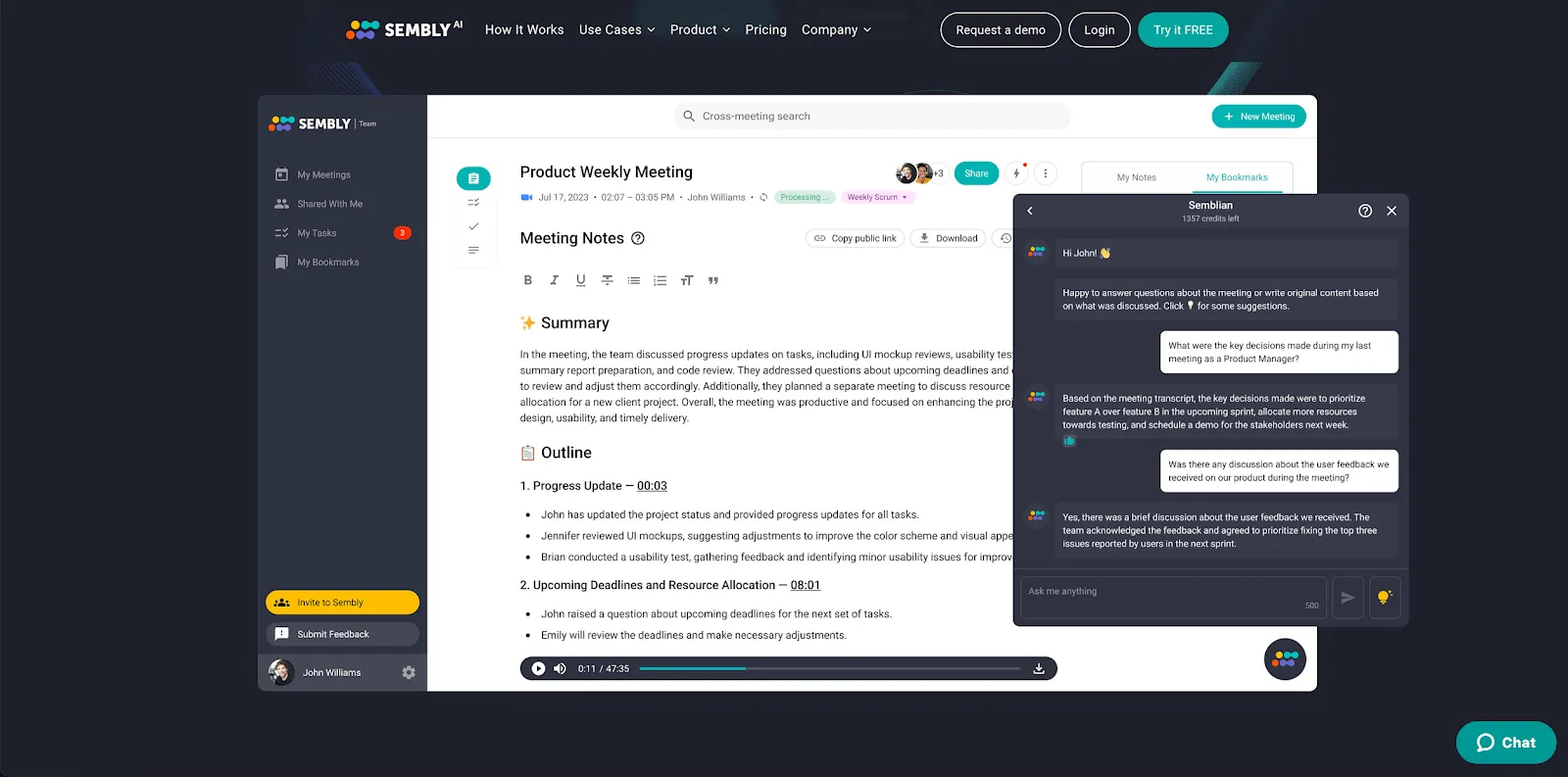Viewport: 1568px width, 777px height.
Task: Click the Sembly AI logo in navbar
Action: (404, 29)
